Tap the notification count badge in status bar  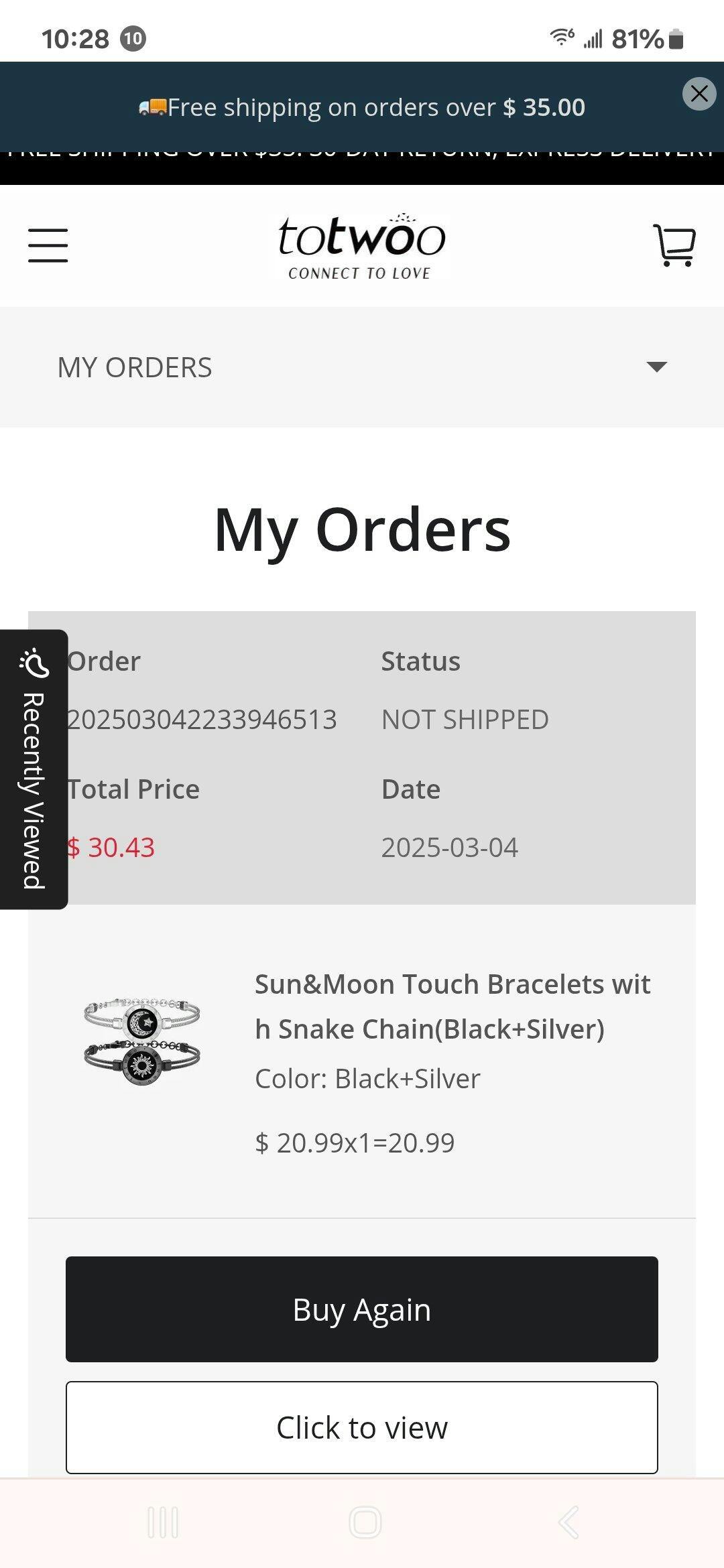point(133,39)
